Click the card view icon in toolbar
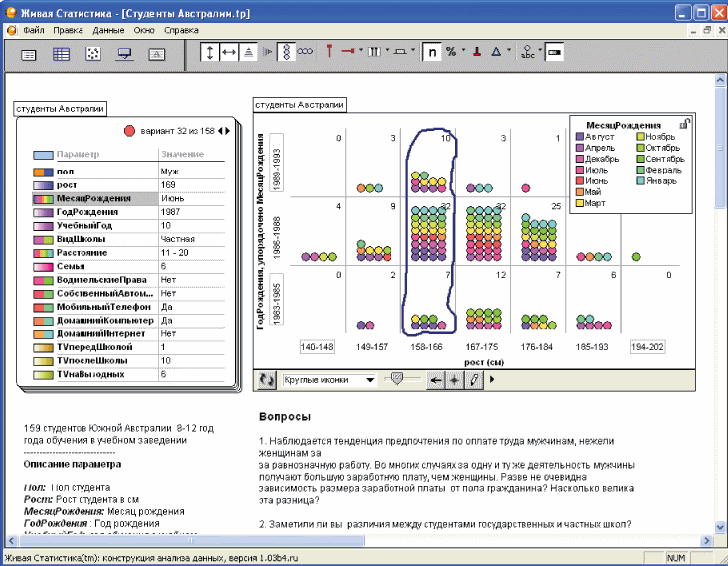 (31, 54)
